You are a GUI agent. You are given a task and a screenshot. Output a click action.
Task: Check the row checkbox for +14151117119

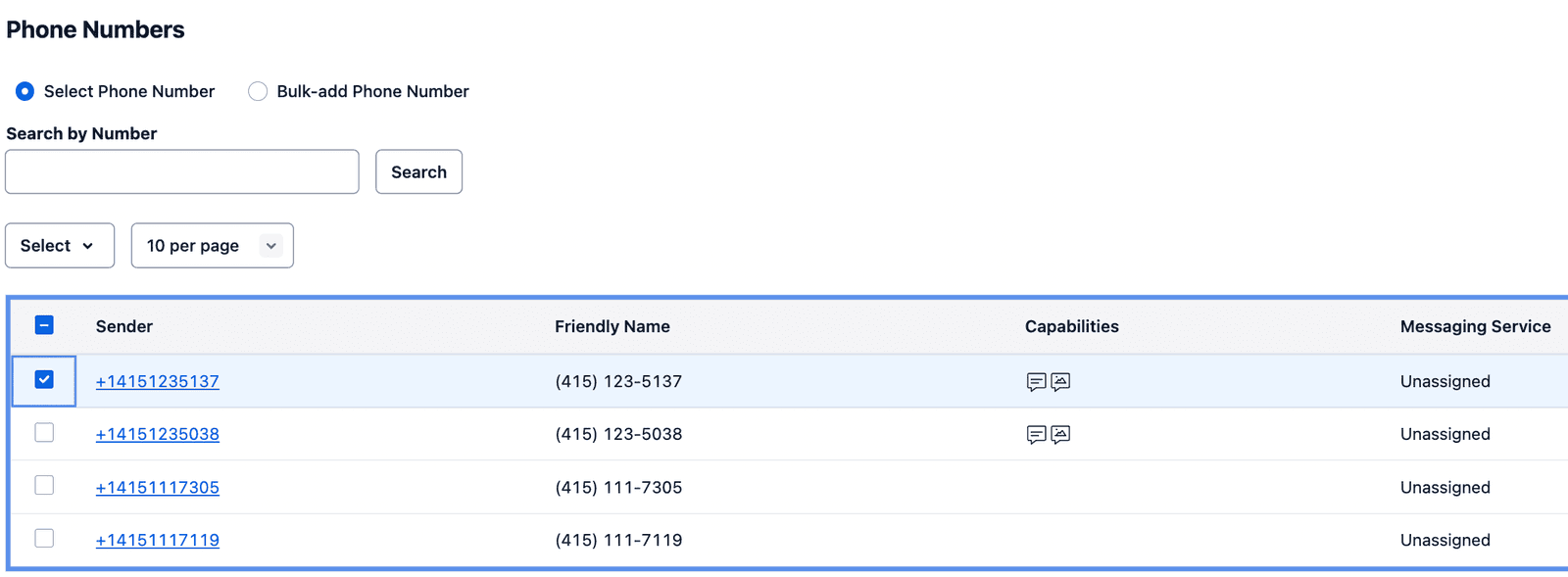tap(43, 538)
